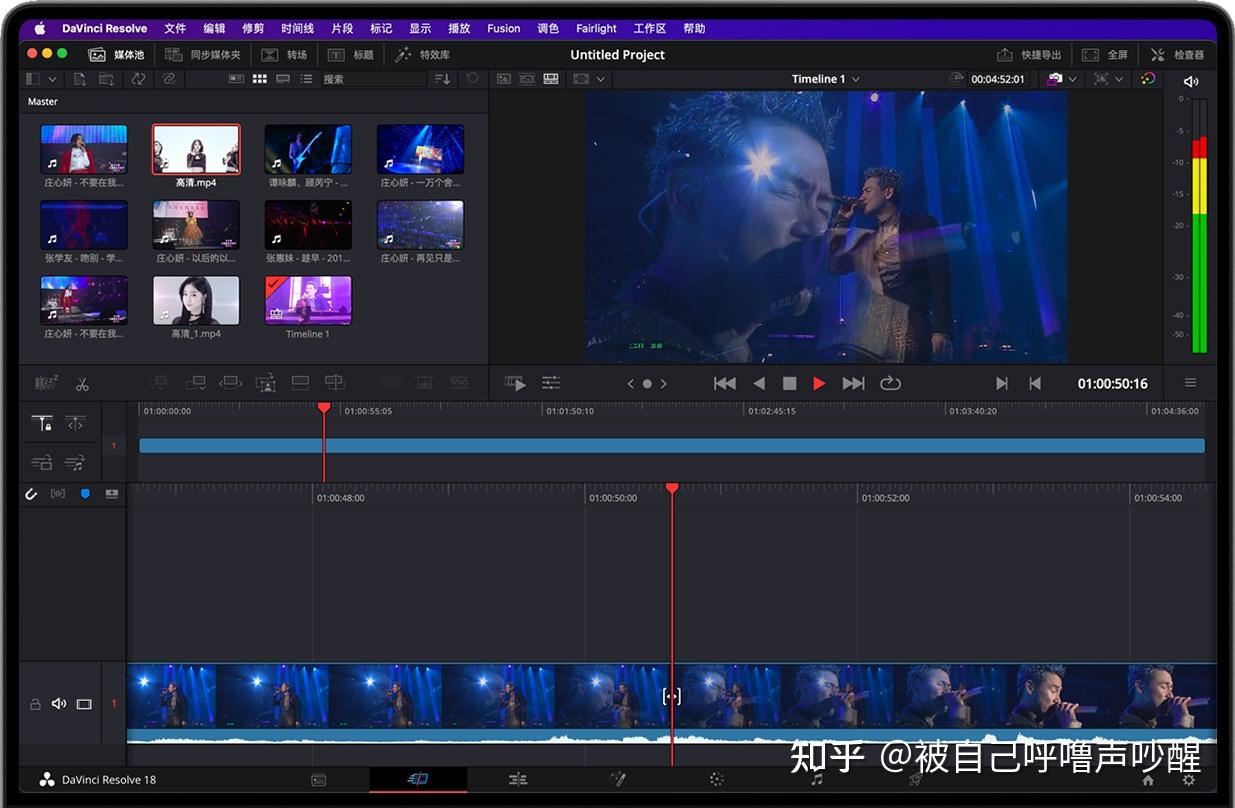Switch media pool to filmstrip view
Screen dimensions: 1235x808
coord(283,79)
